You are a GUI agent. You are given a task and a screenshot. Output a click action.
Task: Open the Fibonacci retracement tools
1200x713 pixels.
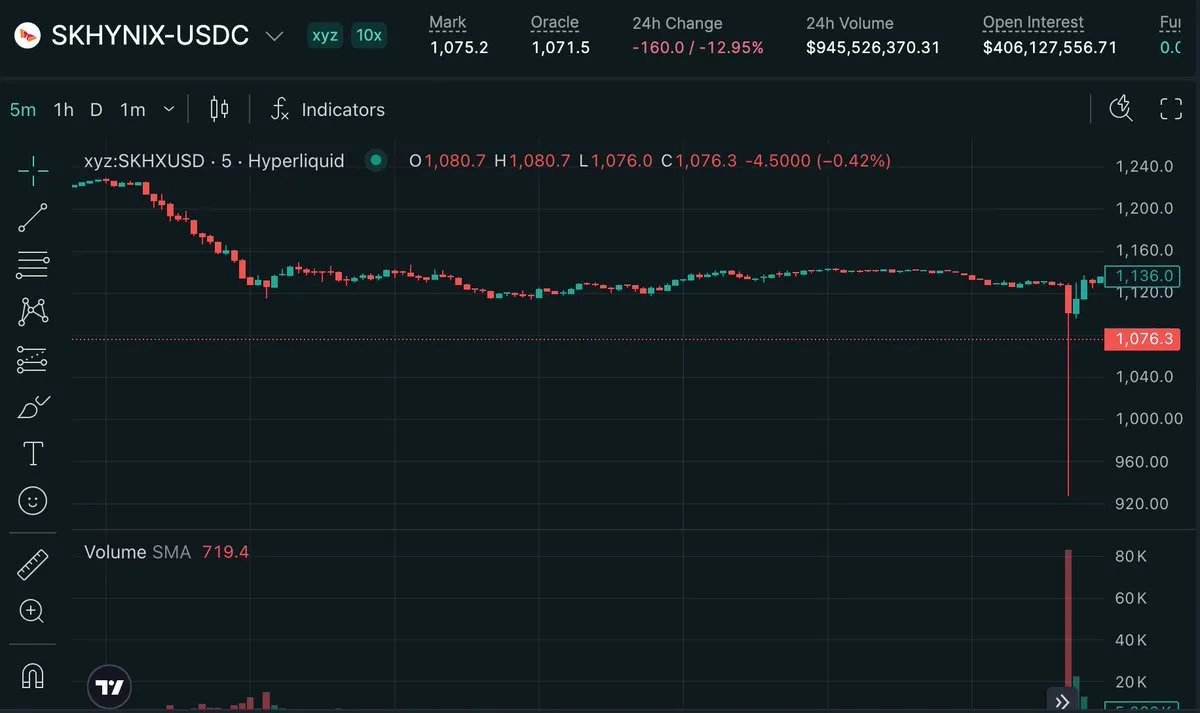point(33,265)
